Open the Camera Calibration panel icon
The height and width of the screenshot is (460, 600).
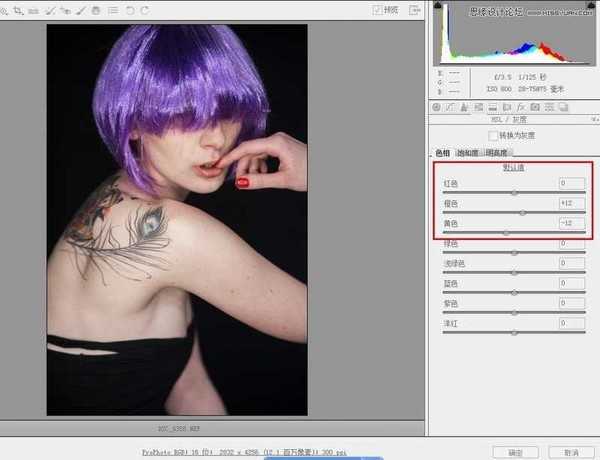(x=535, y=106)
